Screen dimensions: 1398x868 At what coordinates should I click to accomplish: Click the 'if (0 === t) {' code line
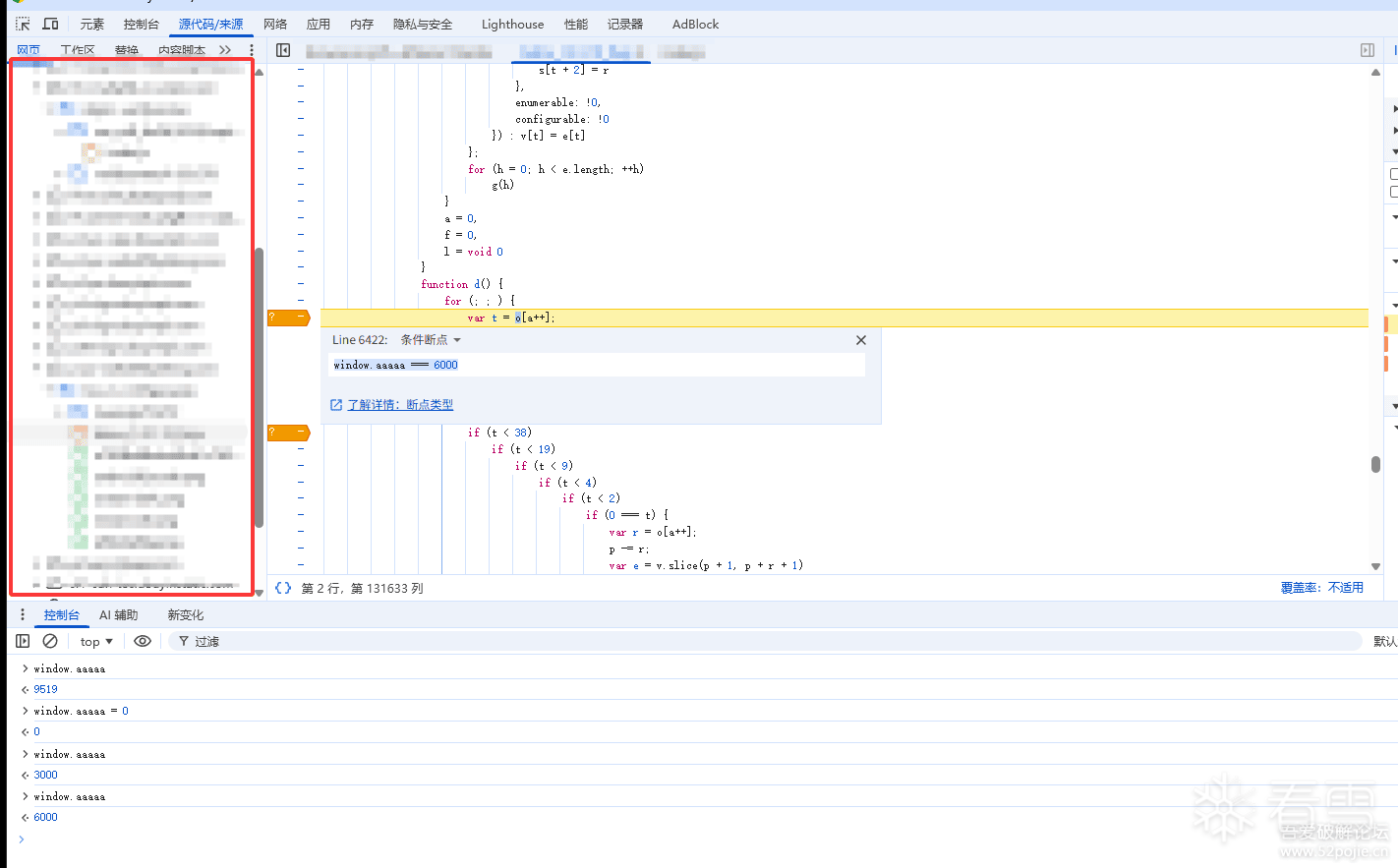[627, 515]
